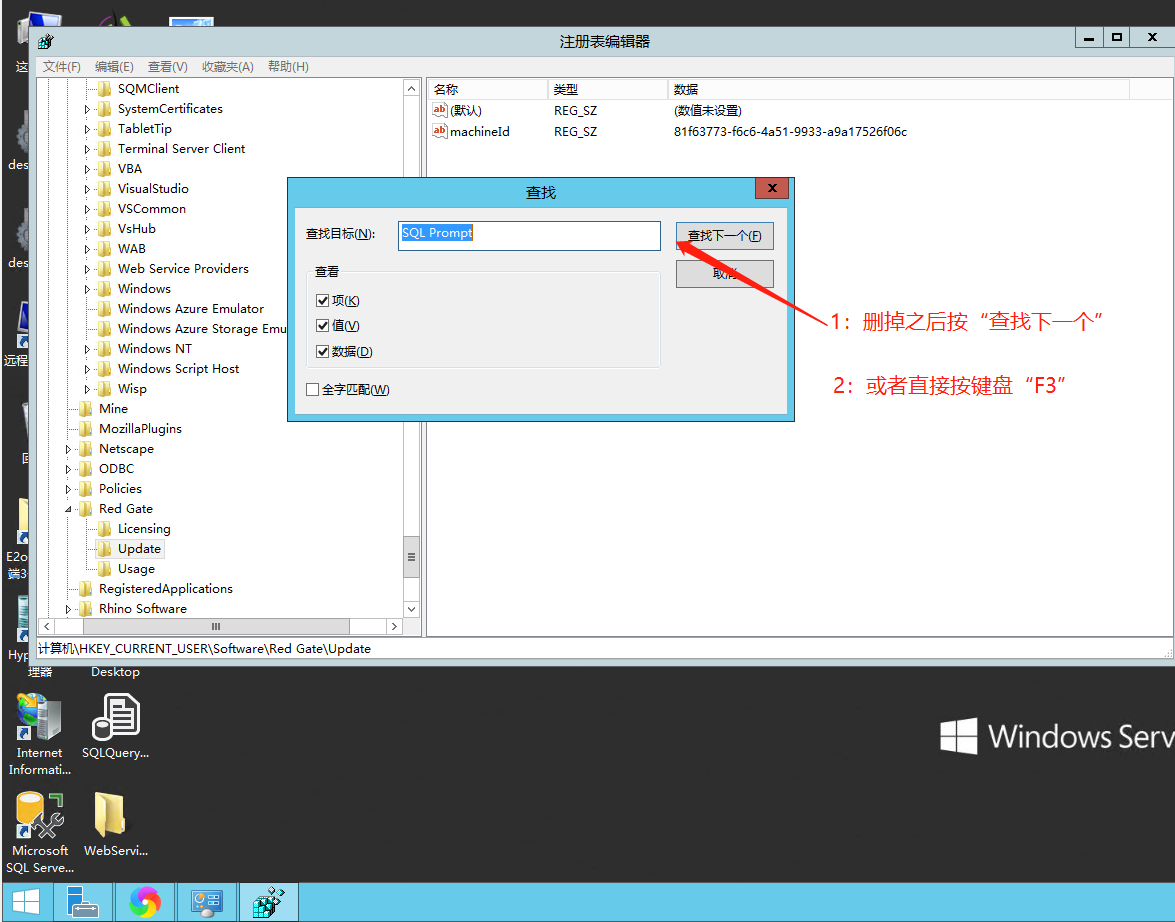Image resolution: width=1175 pixels, height=922 pixels.
Task: Expand the Terminal Server Client node
Action: click(87, 149)
